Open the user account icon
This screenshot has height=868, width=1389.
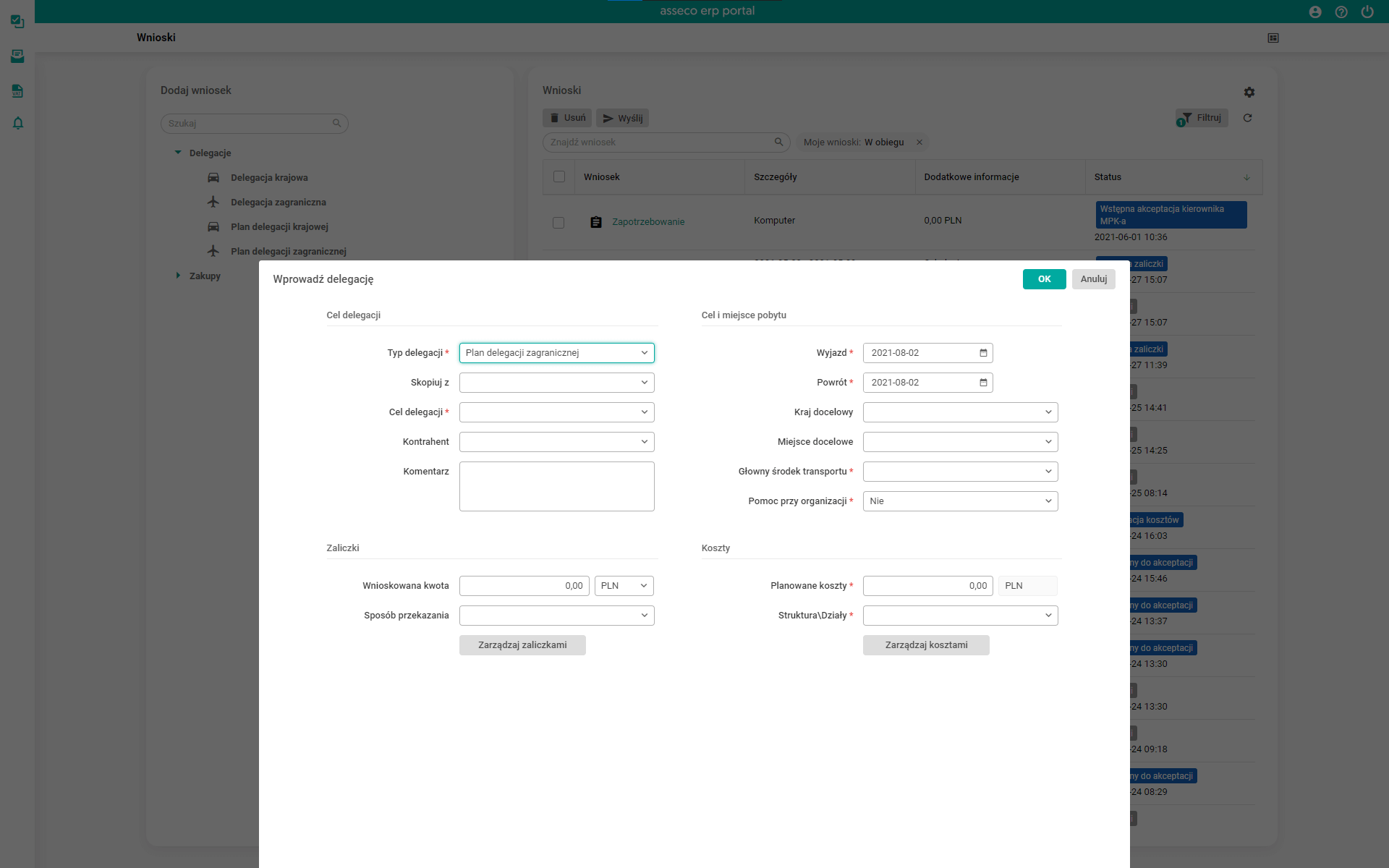1315,12
